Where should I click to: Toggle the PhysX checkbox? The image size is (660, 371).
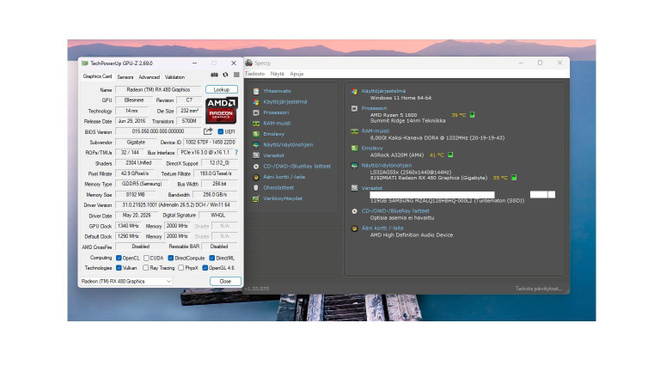181,268
